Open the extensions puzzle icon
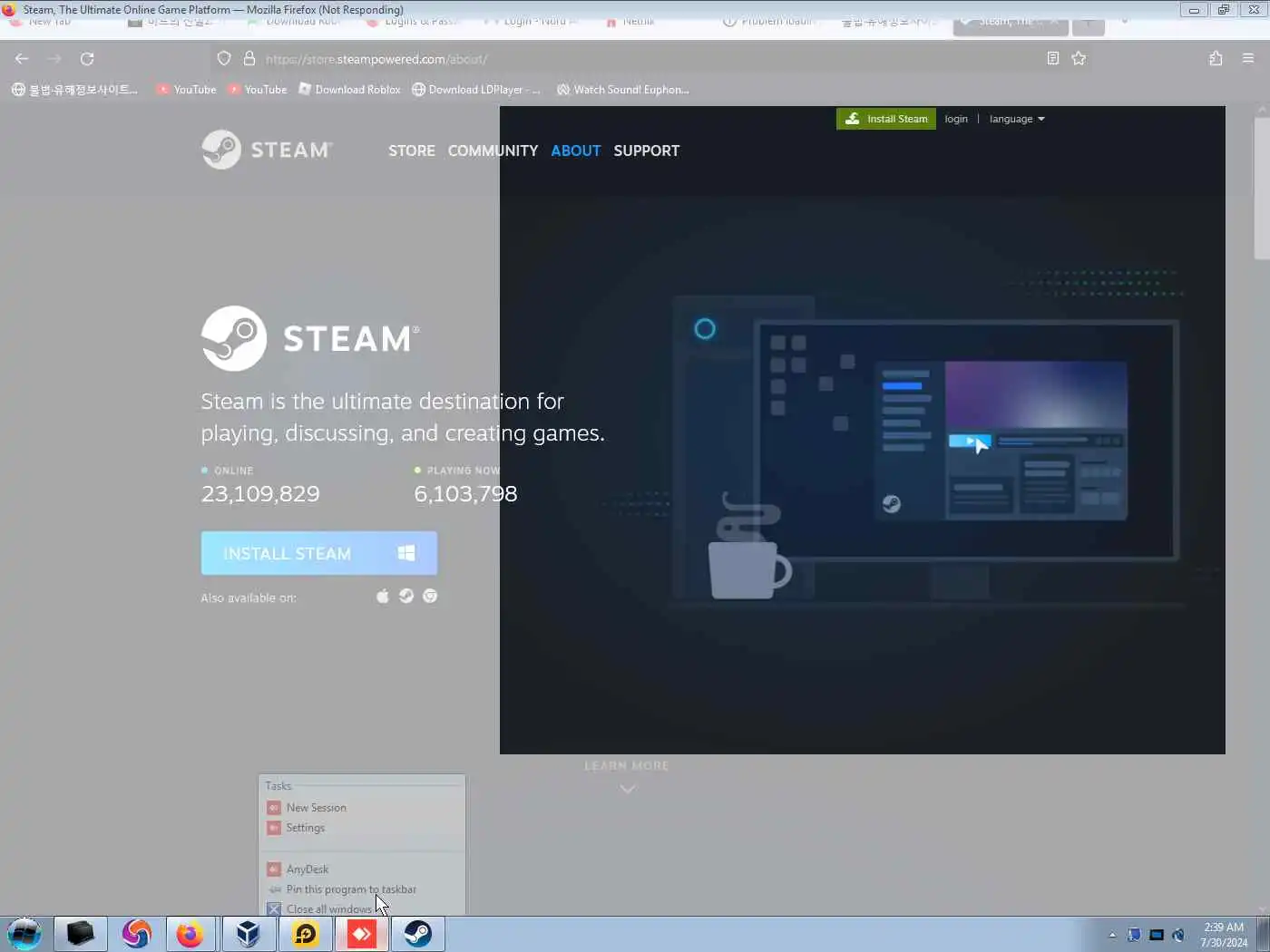 (1216, 59)
